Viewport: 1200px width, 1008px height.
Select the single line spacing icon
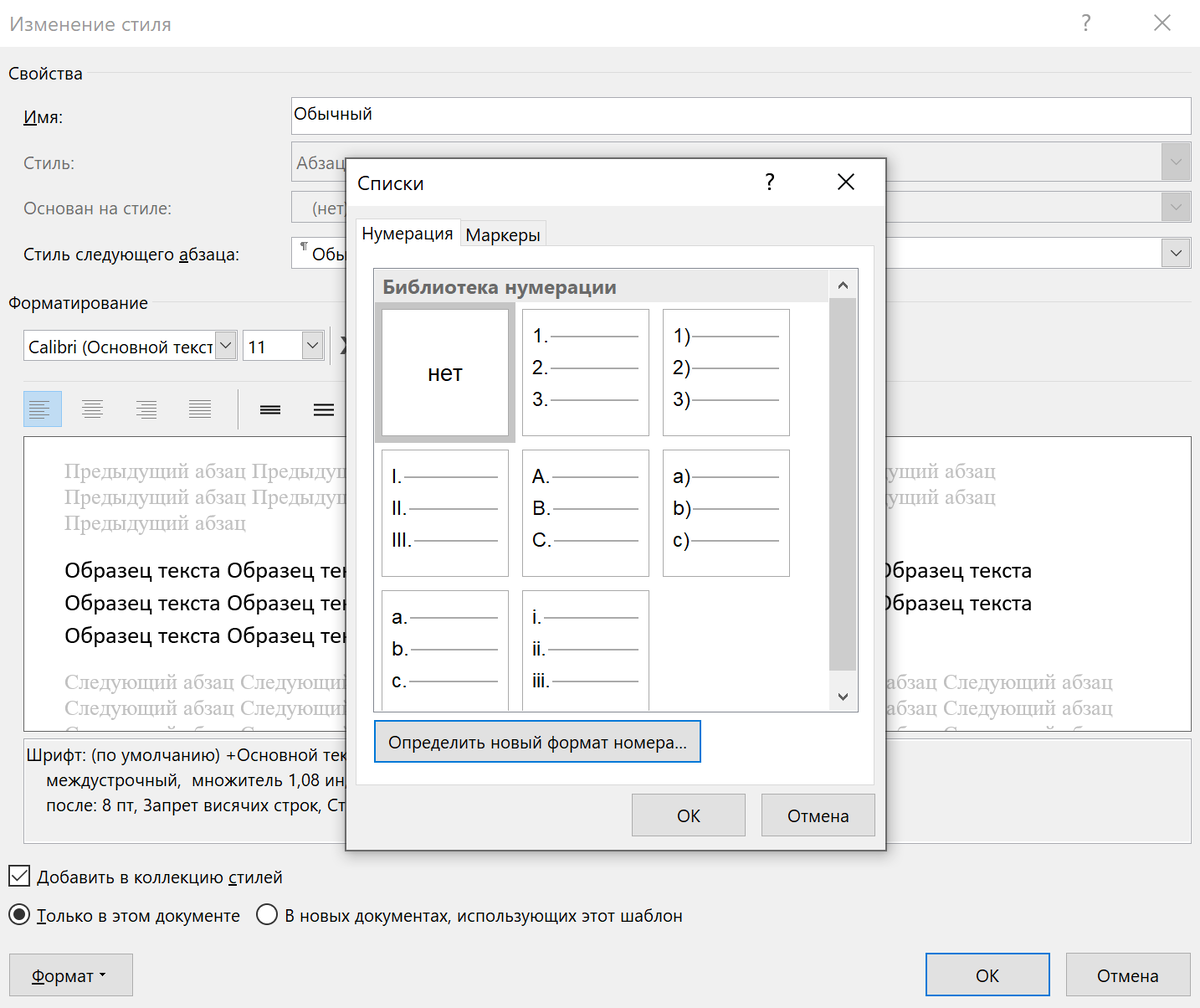click(269, 408)
